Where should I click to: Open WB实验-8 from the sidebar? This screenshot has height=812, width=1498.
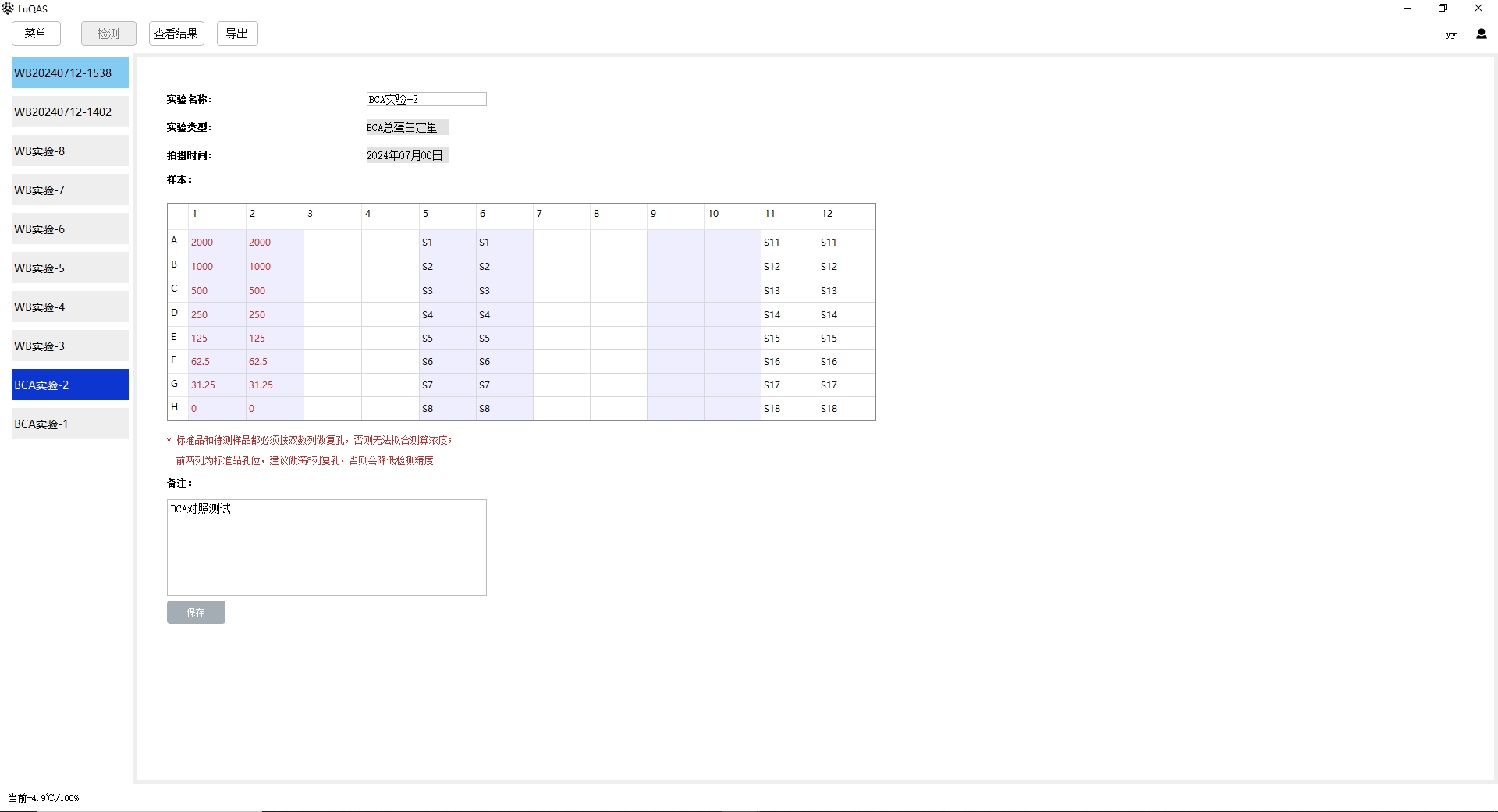70,151
